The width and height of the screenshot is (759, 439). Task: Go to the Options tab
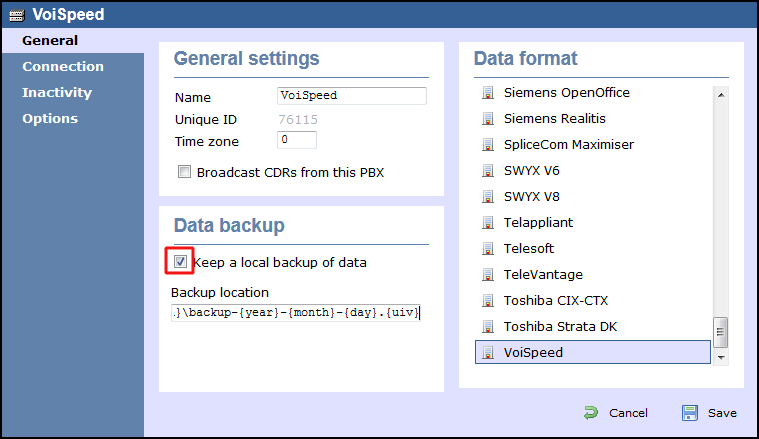tap(50, 119)
